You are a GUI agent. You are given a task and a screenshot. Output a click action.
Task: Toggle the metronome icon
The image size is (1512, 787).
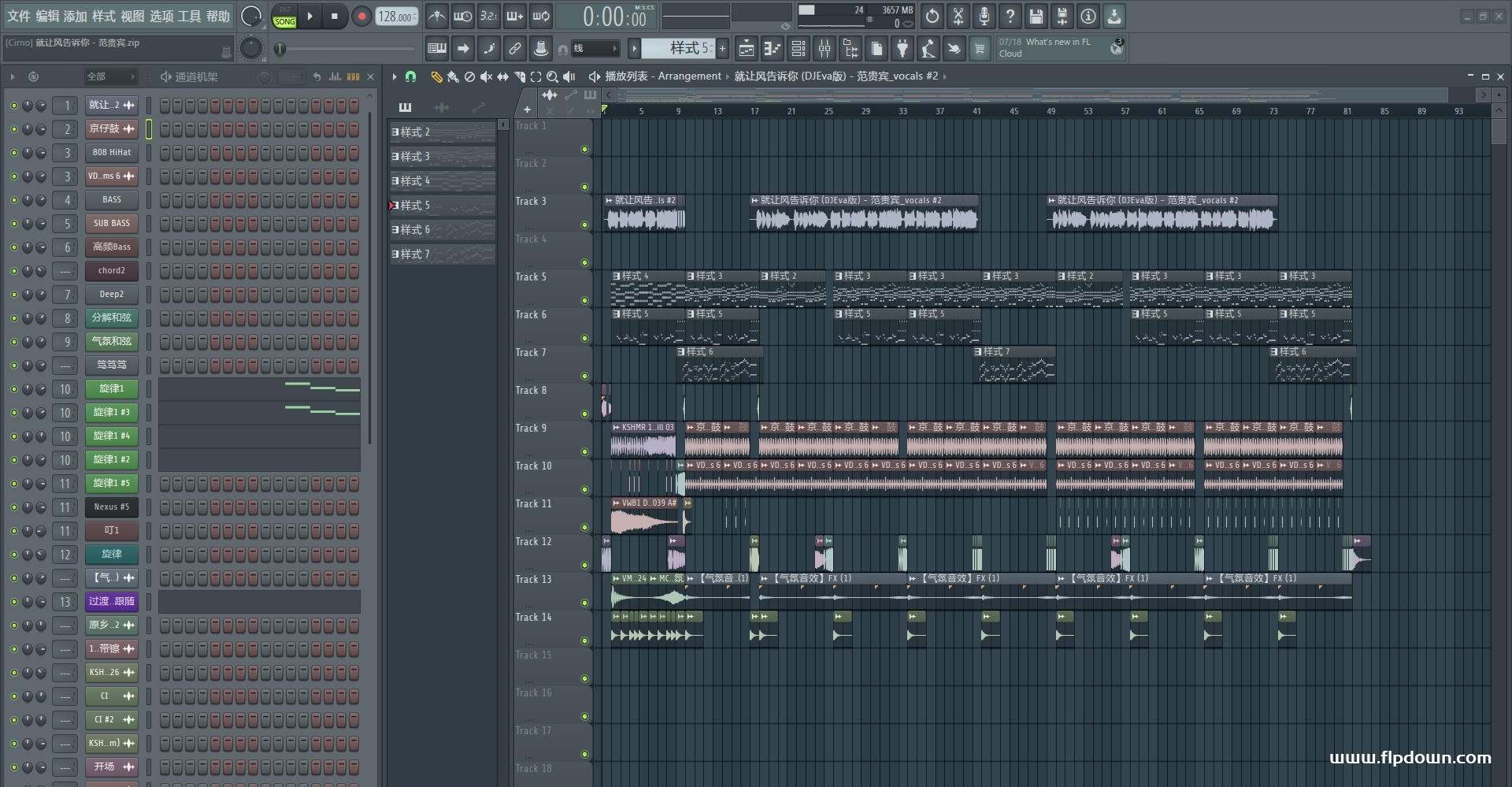coord(437,16)
